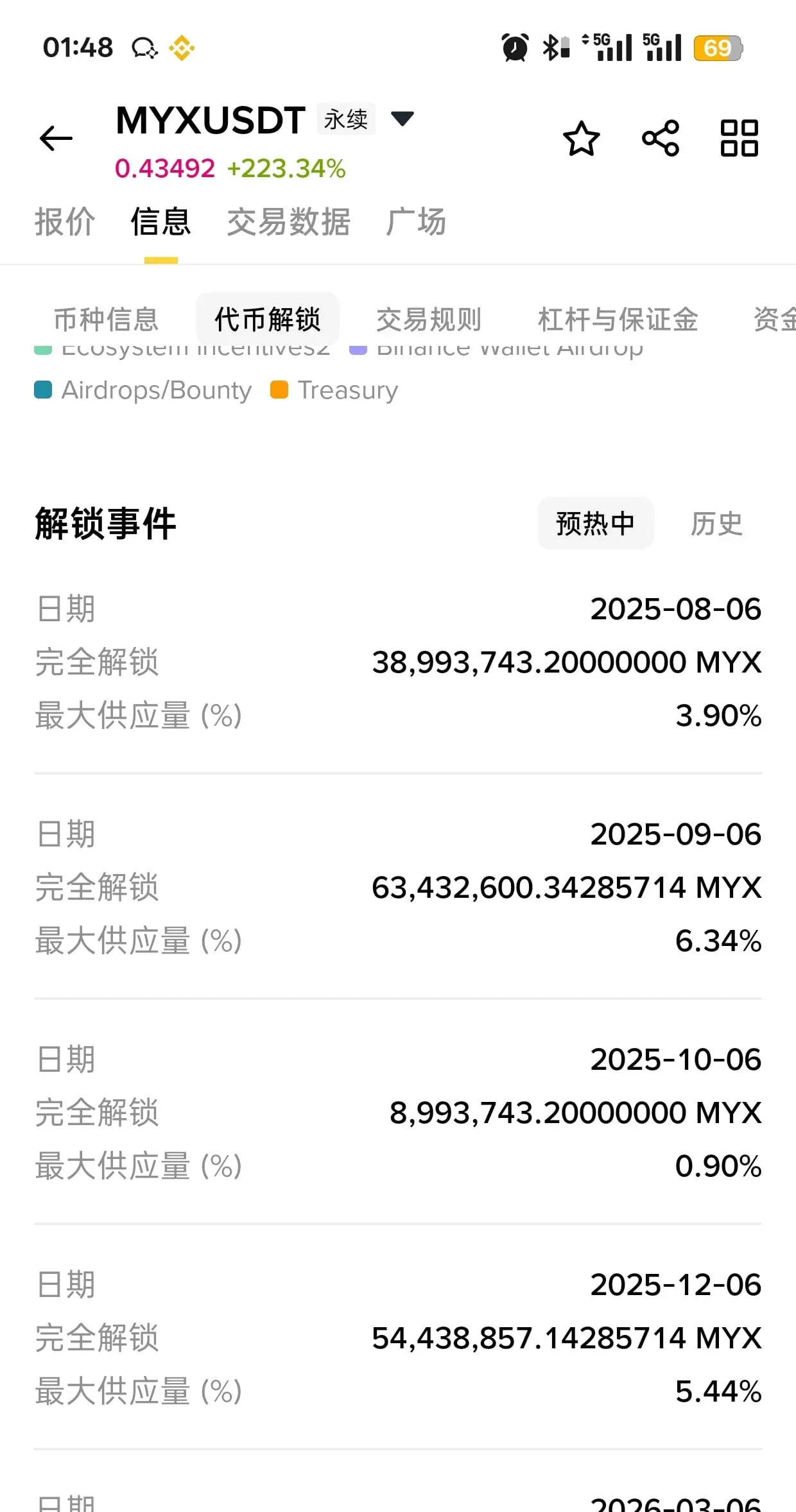Tap the alarm clock status icon
The width and height of the screenshot is (796, 1512).
tap(515, 48)
